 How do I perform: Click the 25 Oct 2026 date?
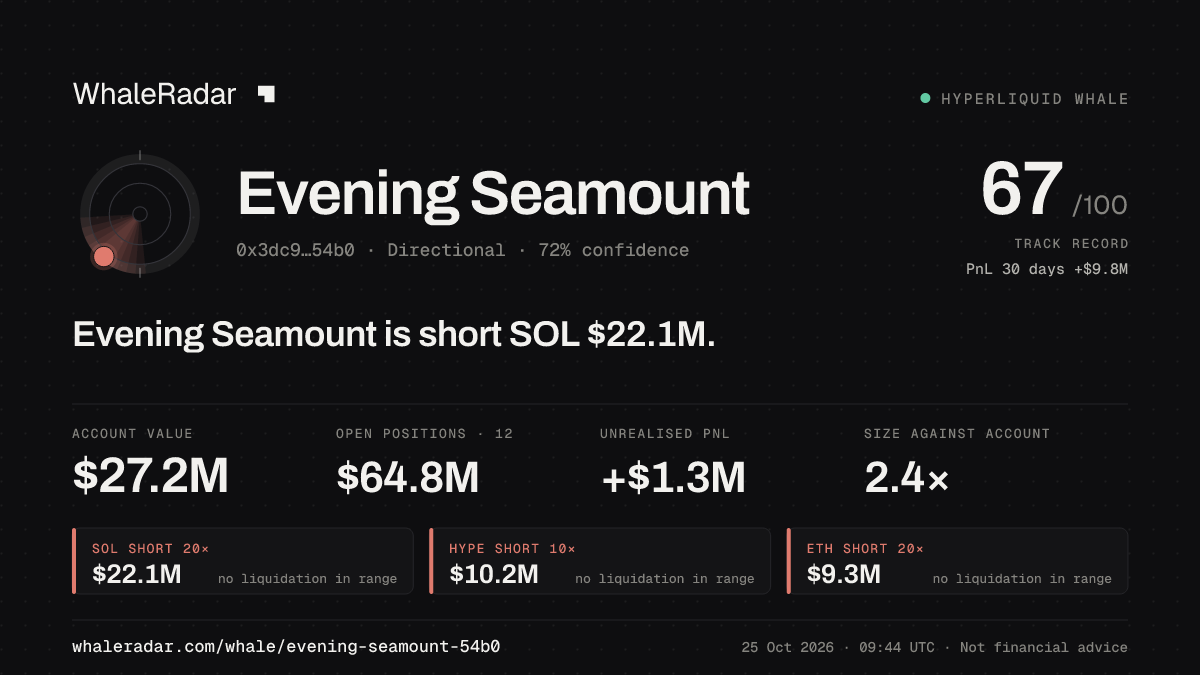coord(788,648)
